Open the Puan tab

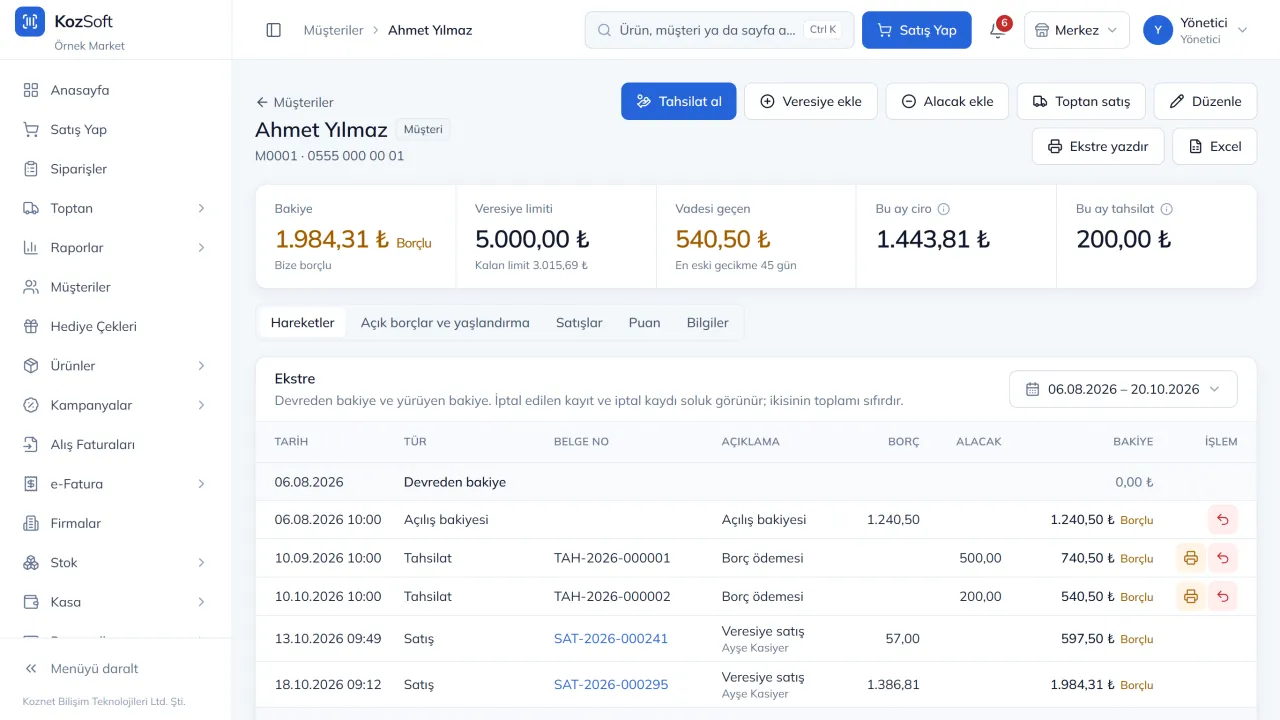[x=644, y=323]
